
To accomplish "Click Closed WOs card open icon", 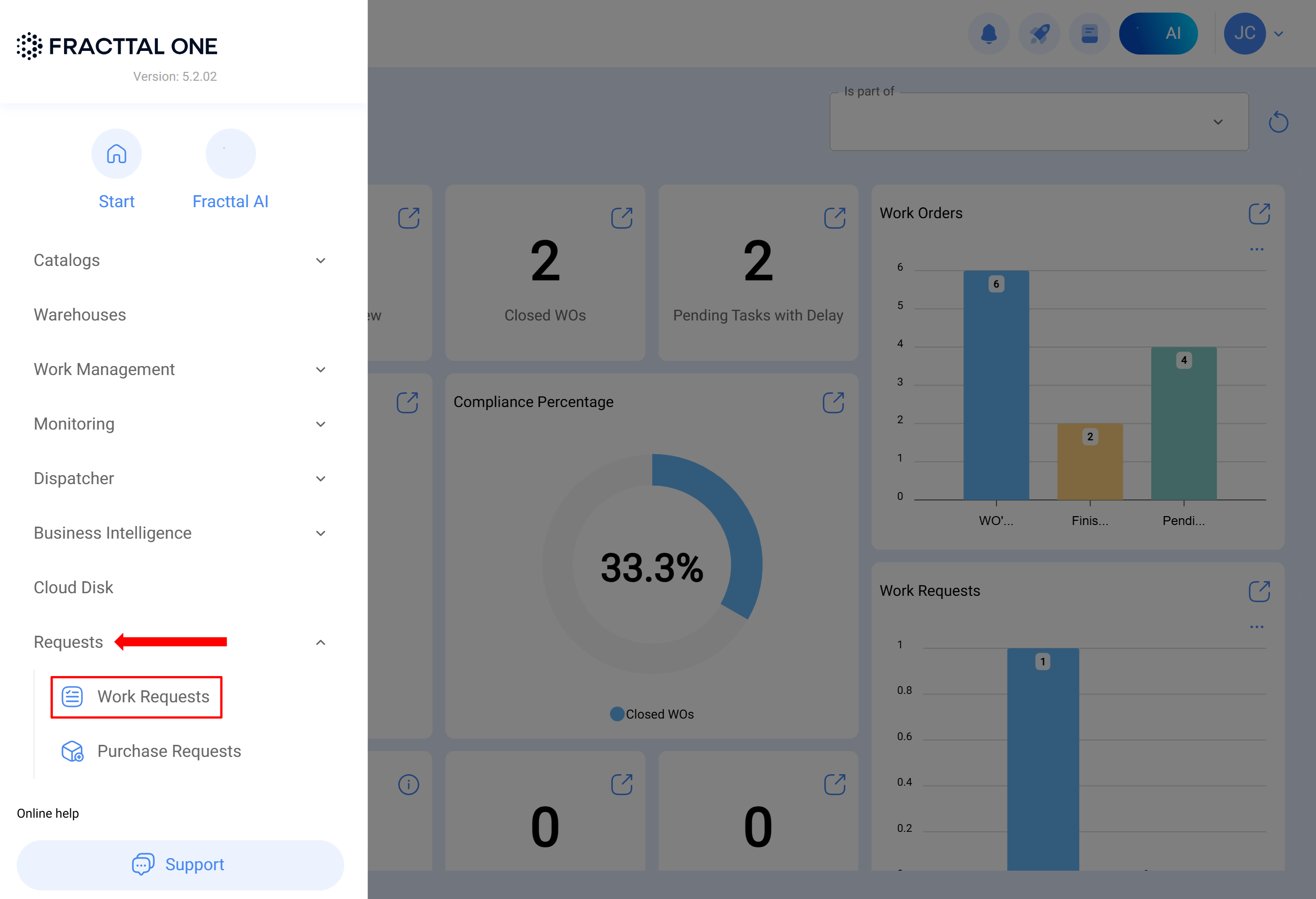I will tap(621, 218).
